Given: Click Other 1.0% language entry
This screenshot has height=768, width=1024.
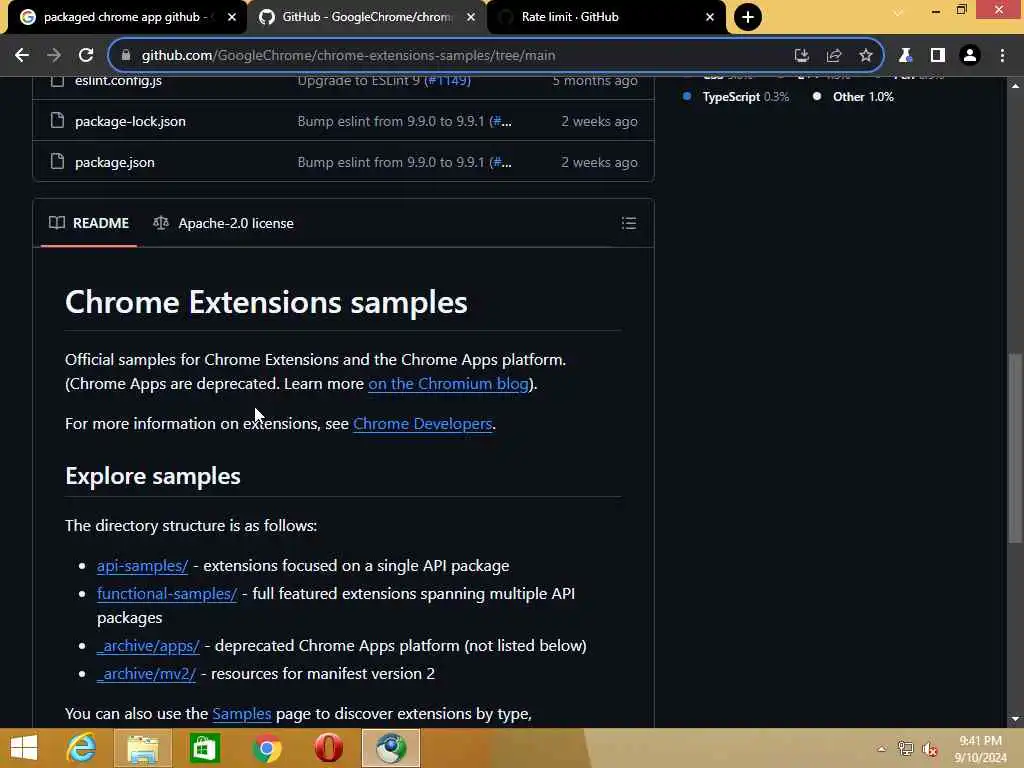Looking at the screenshot, I should click(x=854, y=97).
